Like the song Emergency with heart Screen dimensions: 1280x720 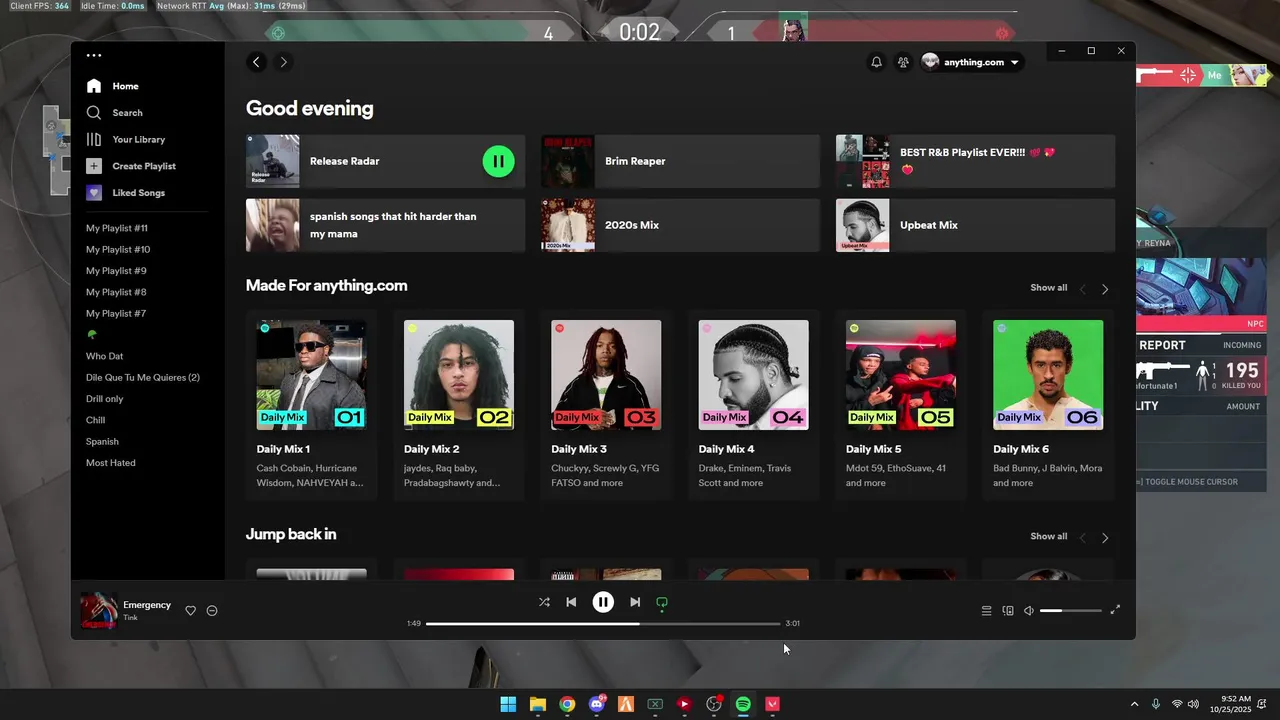(x=190, y=611)
